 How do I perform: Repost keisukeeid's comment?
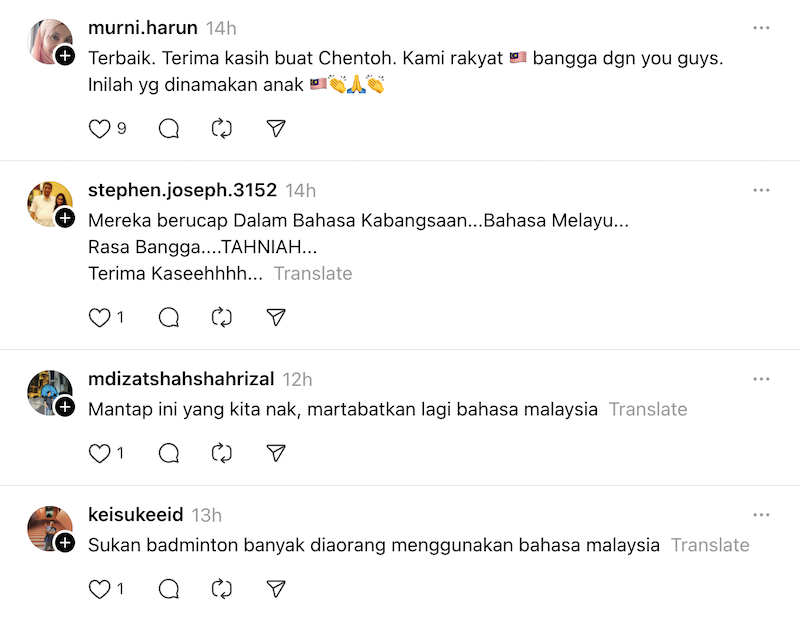tap(222, 589)
